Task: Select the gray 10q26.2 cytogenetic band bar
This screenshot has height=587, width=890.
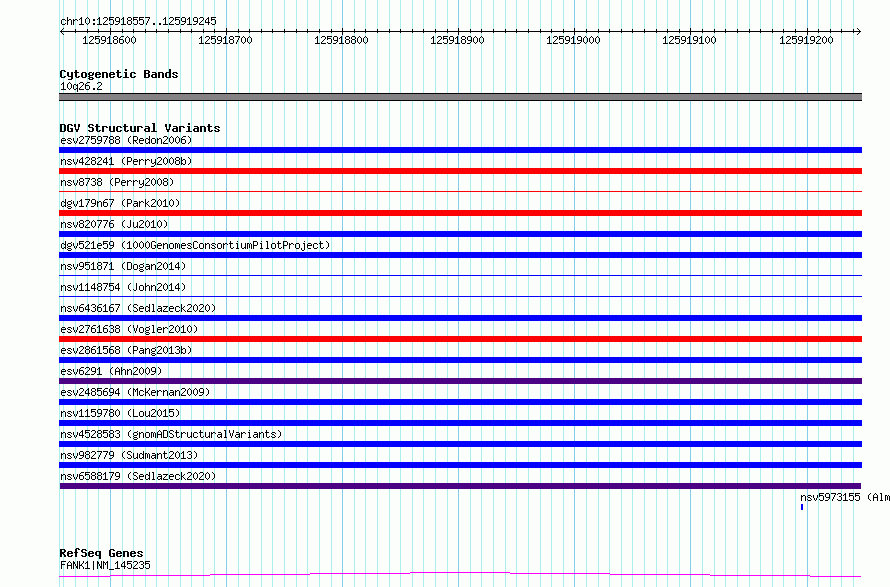Action: pos(460,97)
